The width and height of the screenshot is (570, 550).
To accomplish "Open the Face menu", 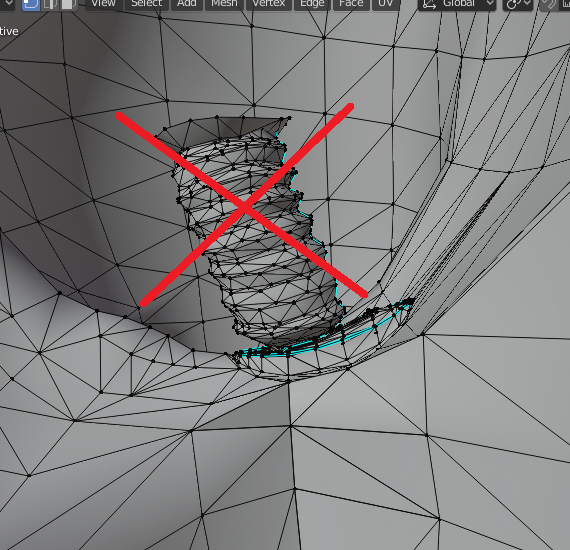I will click(351, 4).
